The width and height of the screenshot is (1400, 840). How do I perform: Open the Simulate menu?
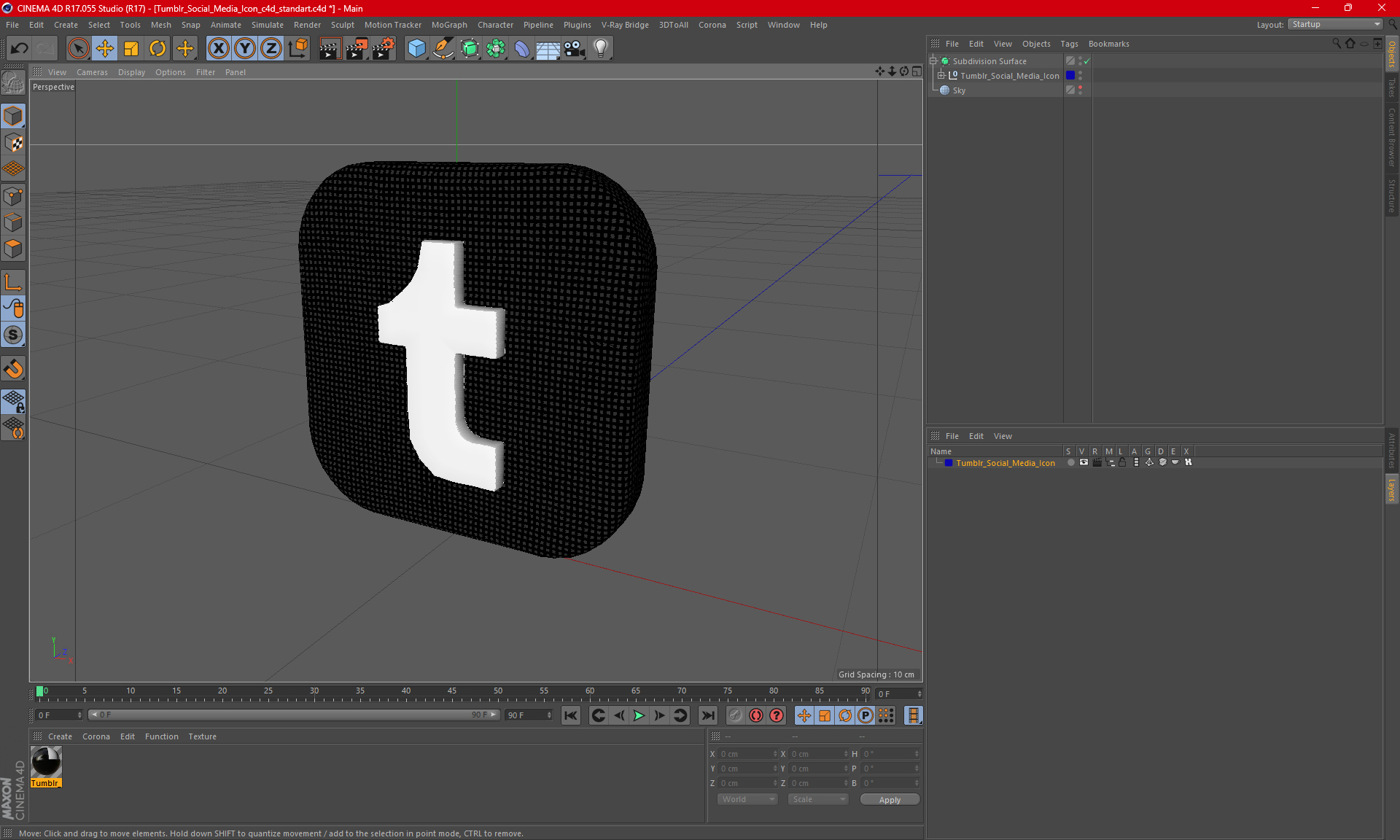[x=267, y=25]
